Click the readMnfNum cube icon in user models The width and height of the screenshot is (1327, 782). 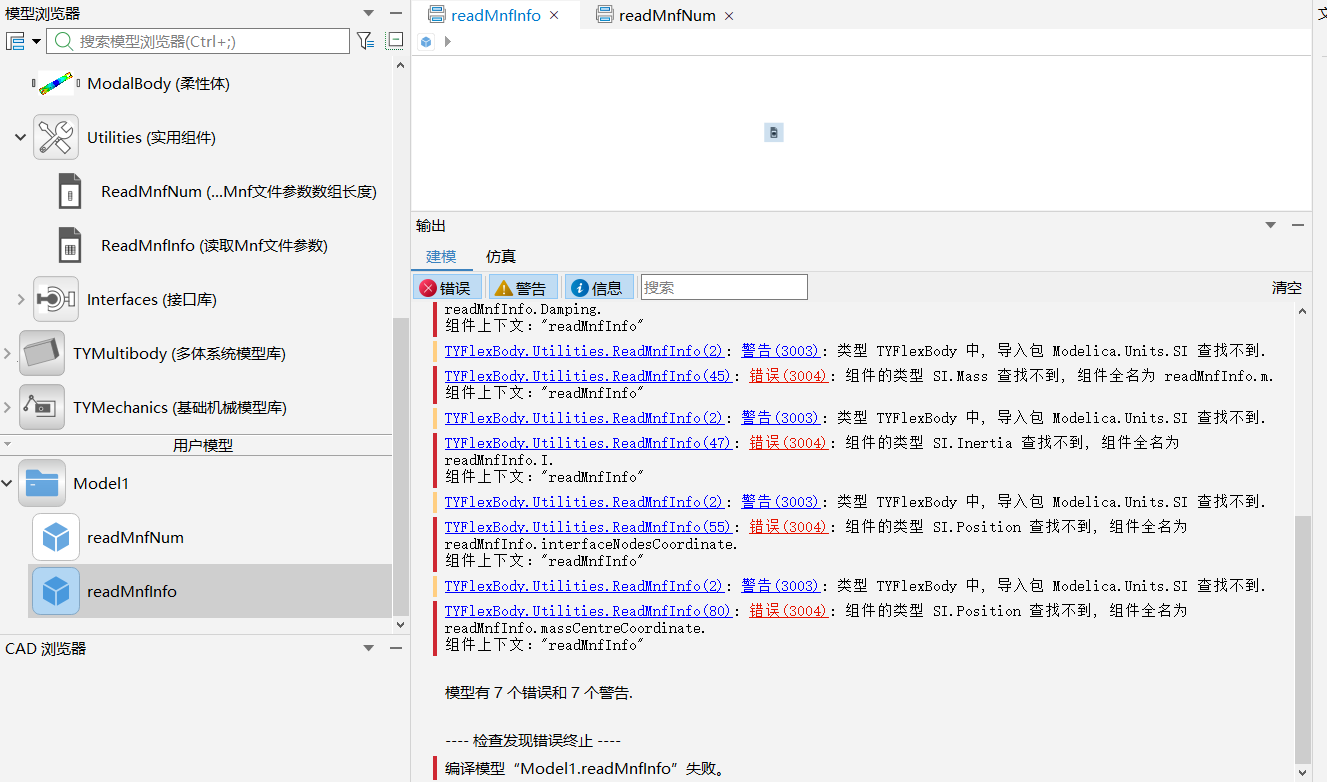56,538
